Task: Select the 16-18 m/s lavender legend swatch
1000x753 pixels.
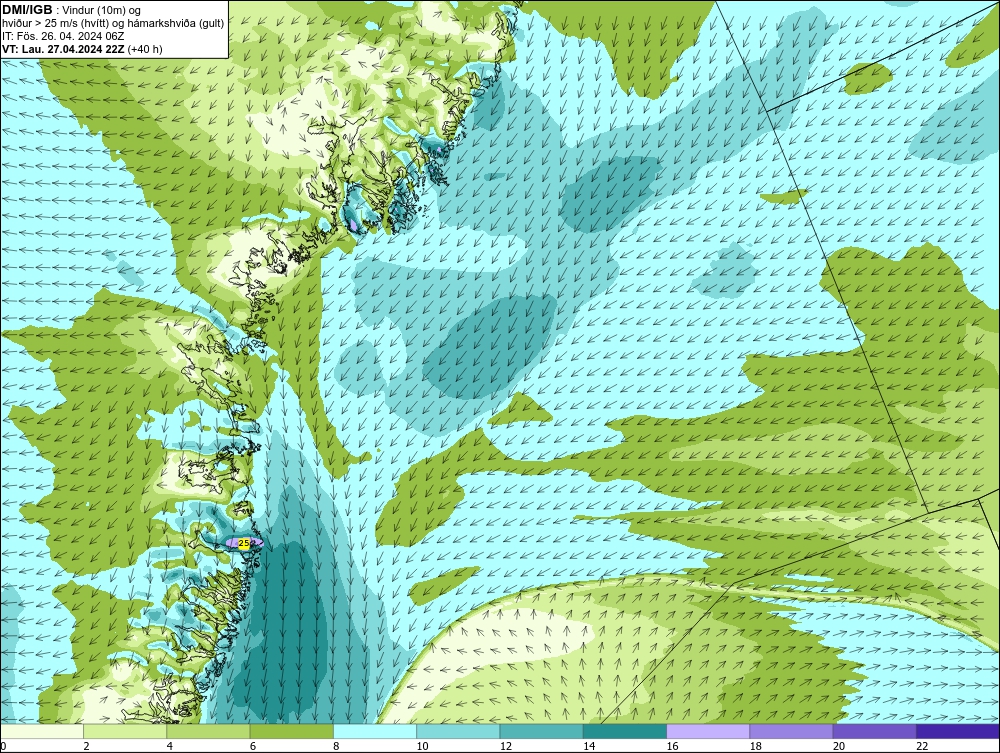Action: 708,731
